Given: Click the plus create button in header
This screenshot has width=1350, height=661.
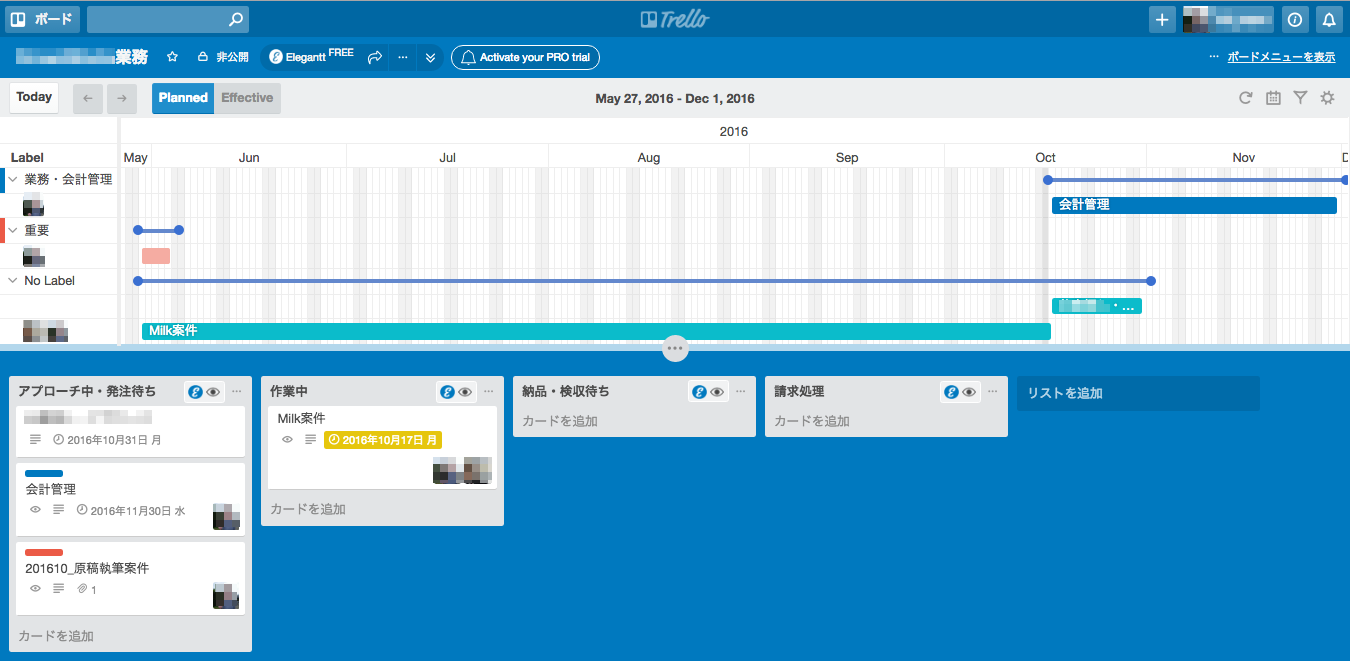Looking at the screenshot, I should (x=1161, y=19).
